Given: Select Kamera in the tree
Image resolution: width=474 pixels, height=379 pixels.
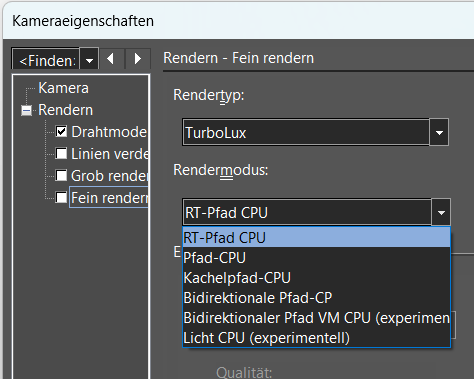Looking at the screenshot, I should coord(63,88).
